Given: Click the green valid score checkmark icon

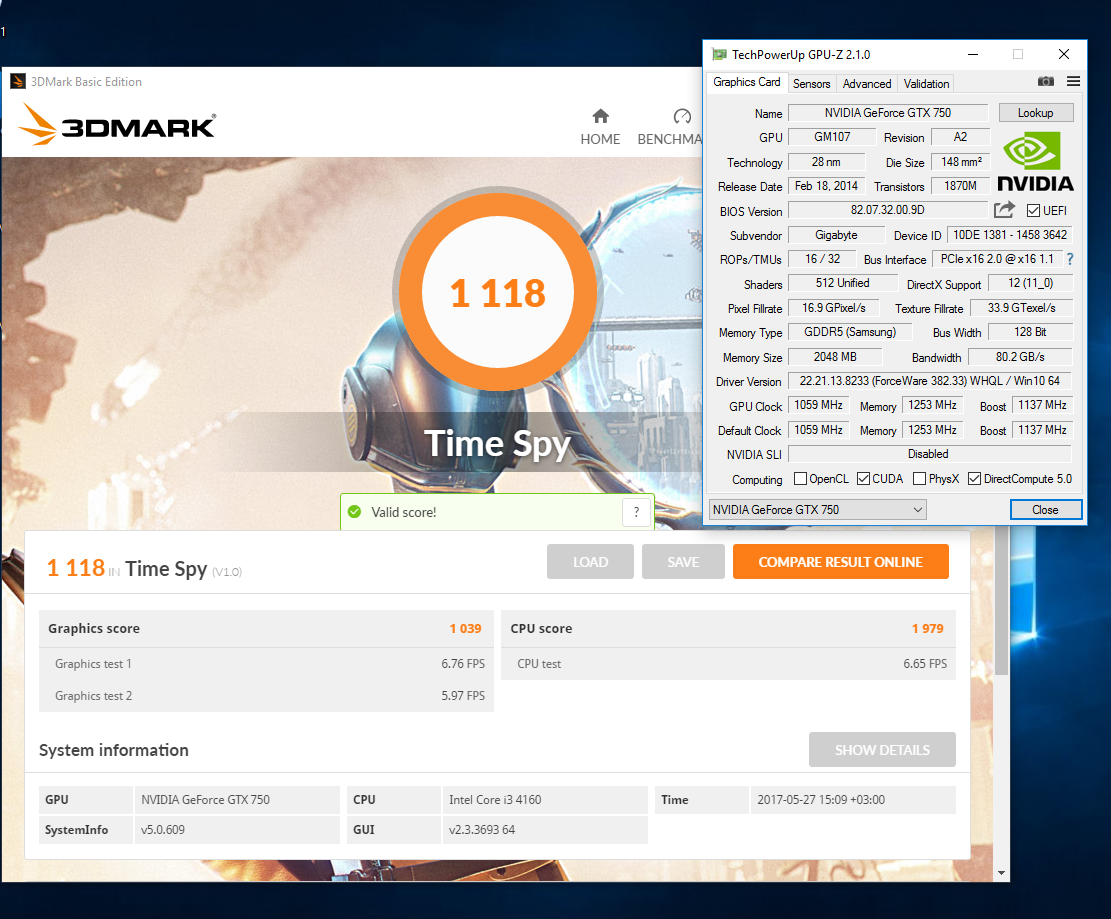Looking at the screenshot, I should click(355, 512).
